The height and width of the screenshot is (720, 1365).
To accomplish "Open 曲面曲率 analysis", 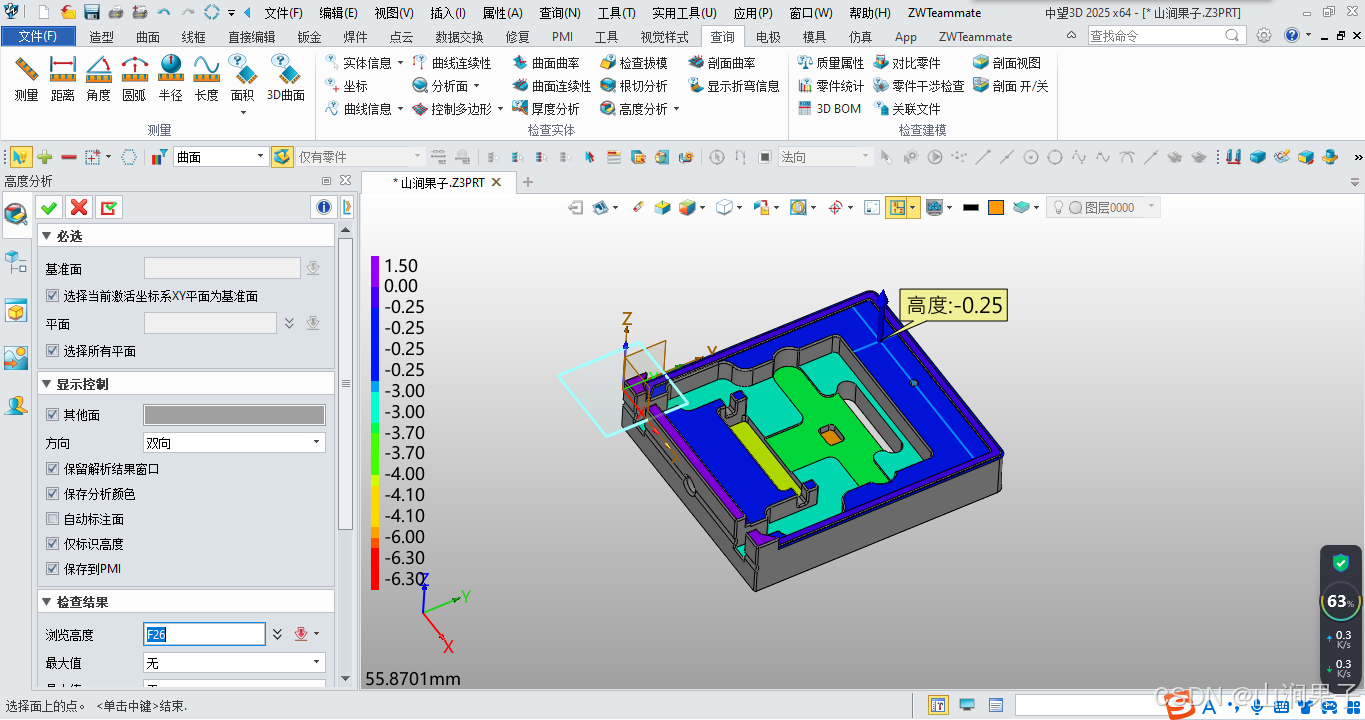I will 546,63.
